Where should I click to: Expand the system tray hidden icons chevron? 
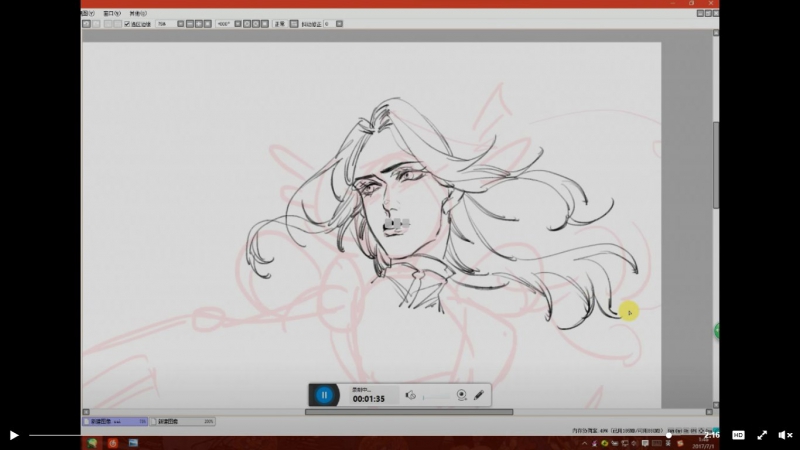pos(585,443)
